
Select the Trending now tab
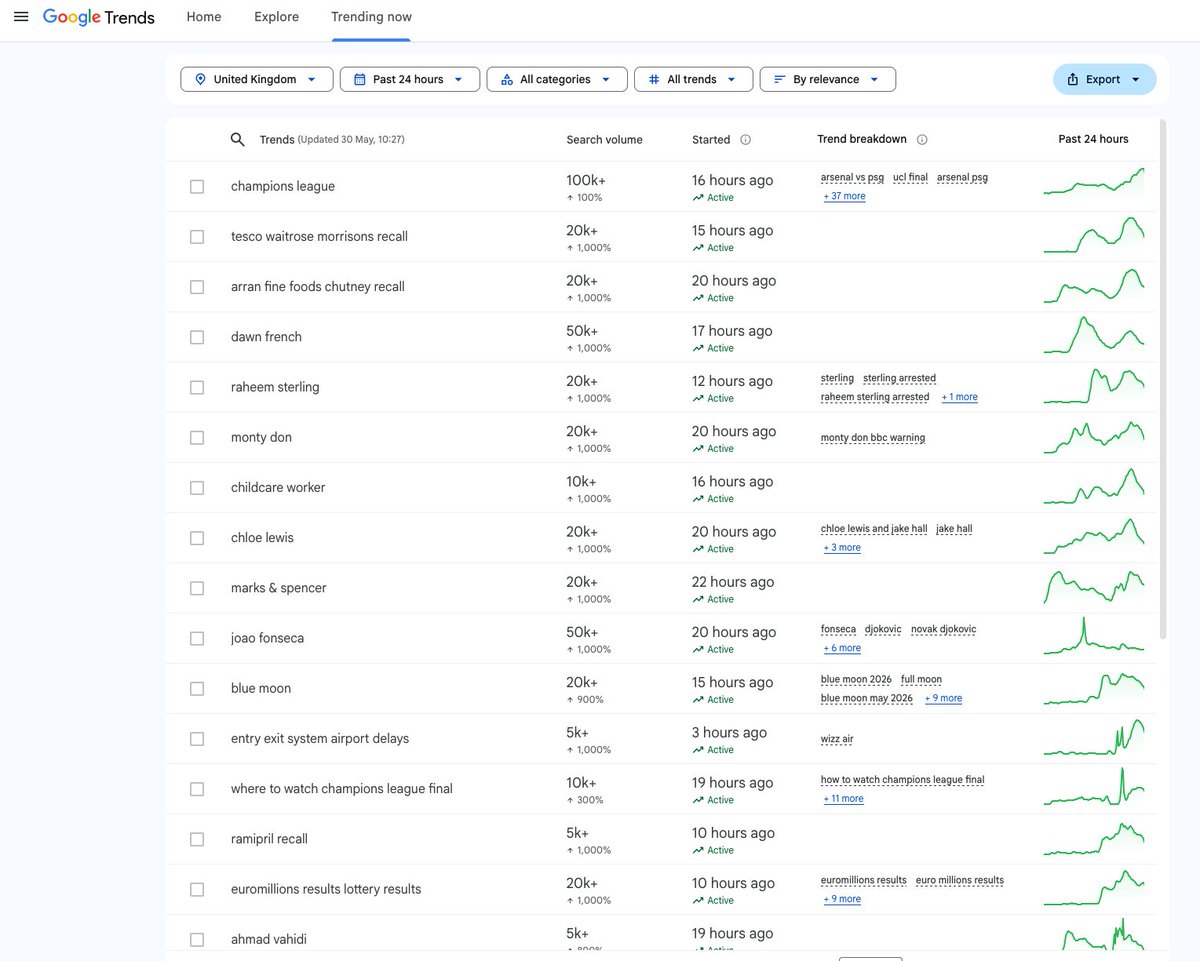click(x=371, y=17)
